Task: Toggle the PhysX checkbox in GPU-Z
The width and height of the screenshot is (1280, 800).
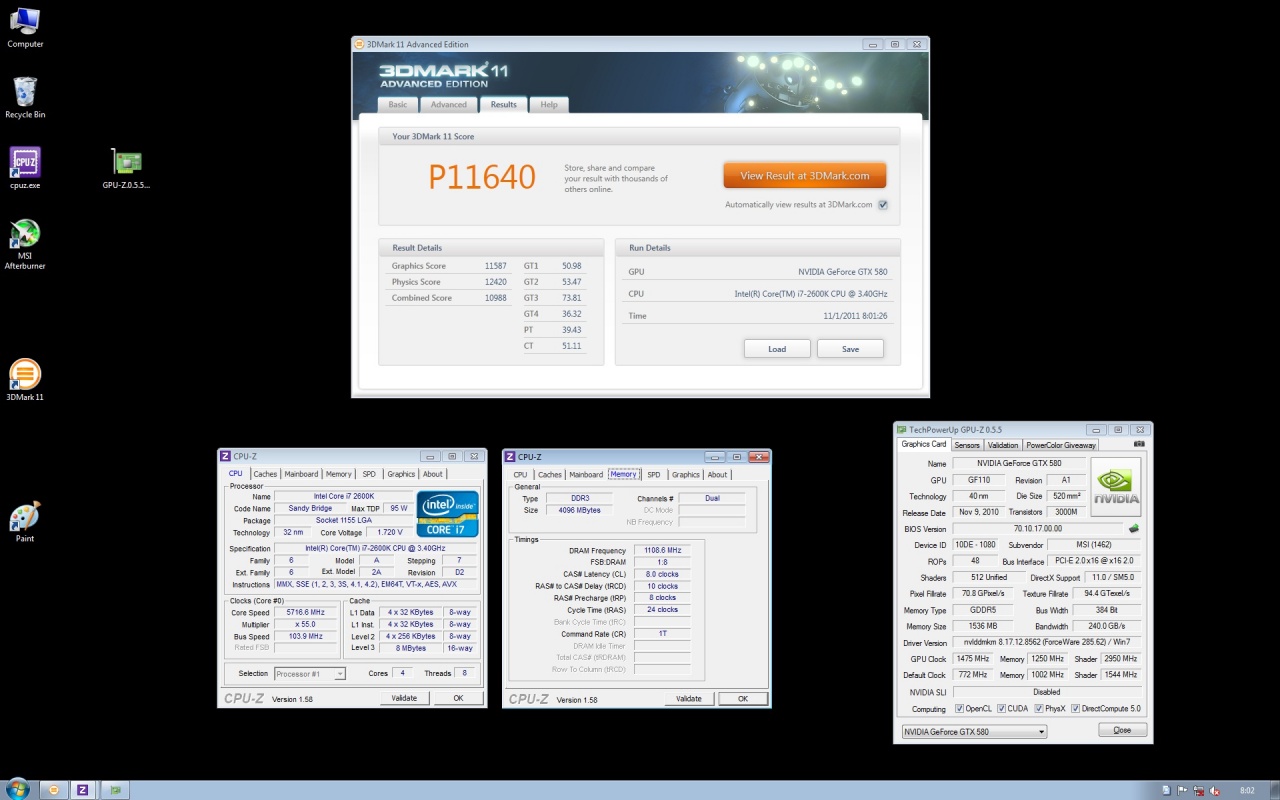Action: [x=1040, y=709]
